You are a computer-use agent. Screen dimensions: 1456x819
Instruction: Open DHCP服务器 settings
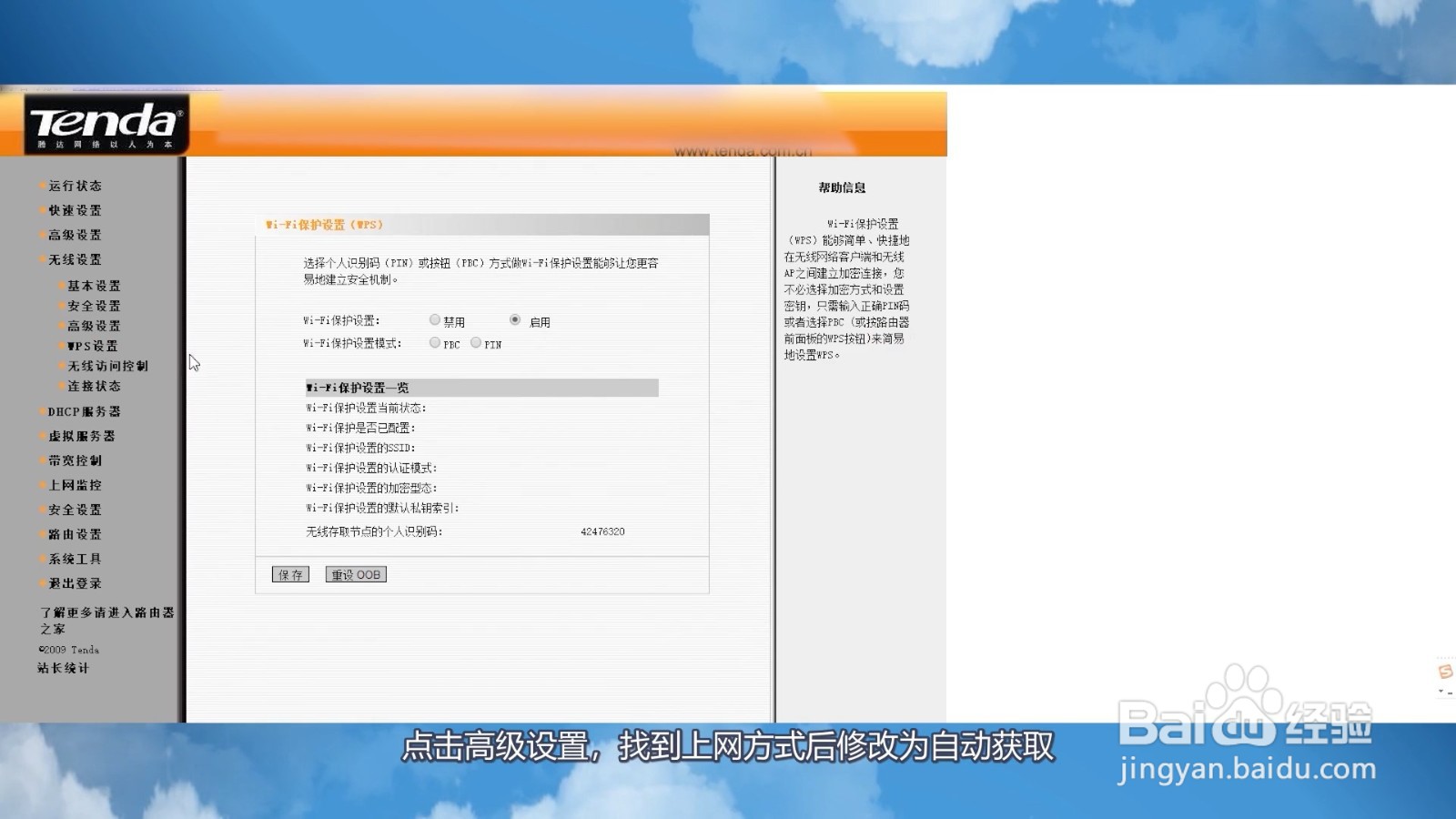point(84,411)
